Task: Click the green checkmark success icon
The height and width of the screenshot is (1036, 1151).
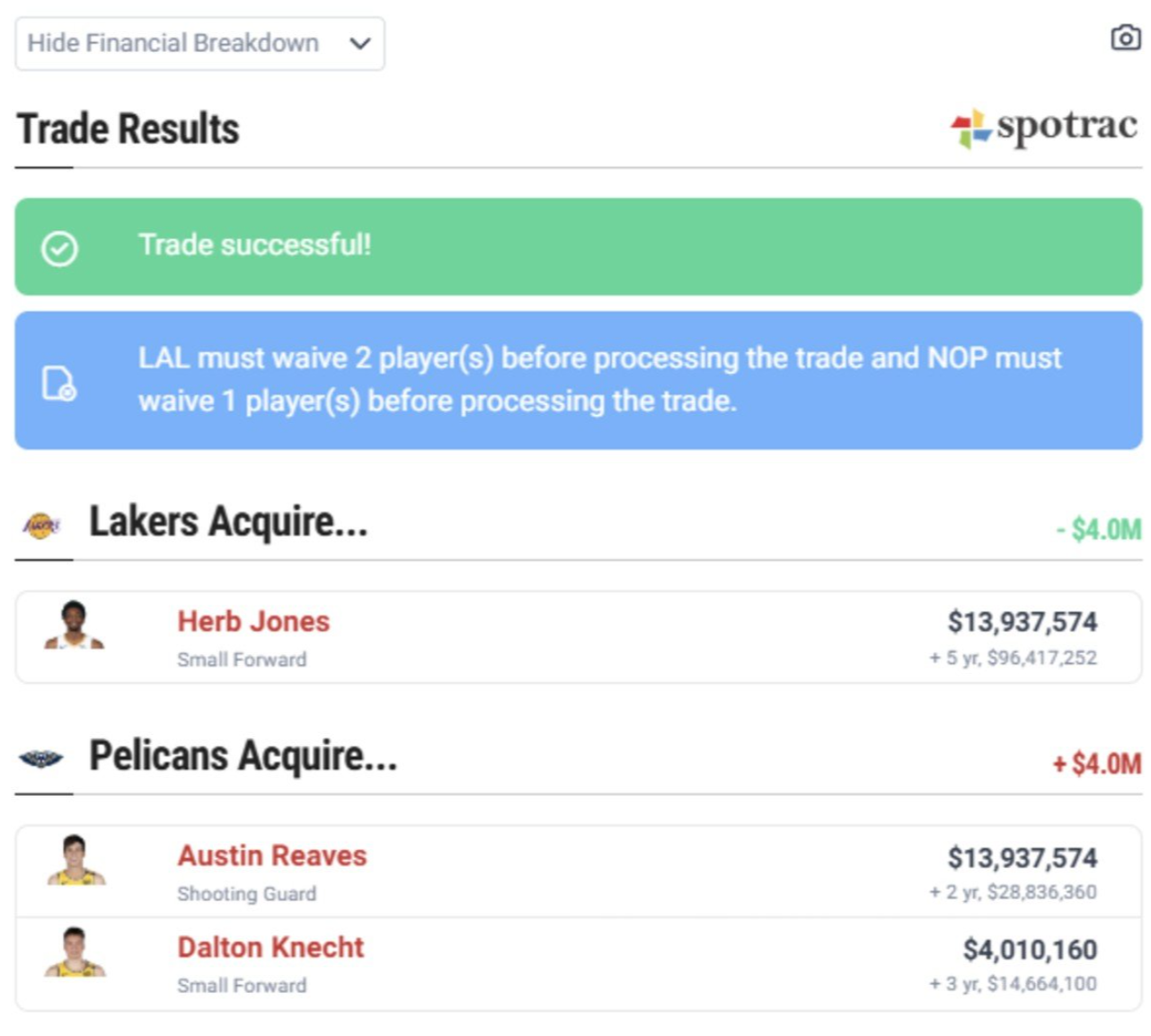Action: point(60,248)
